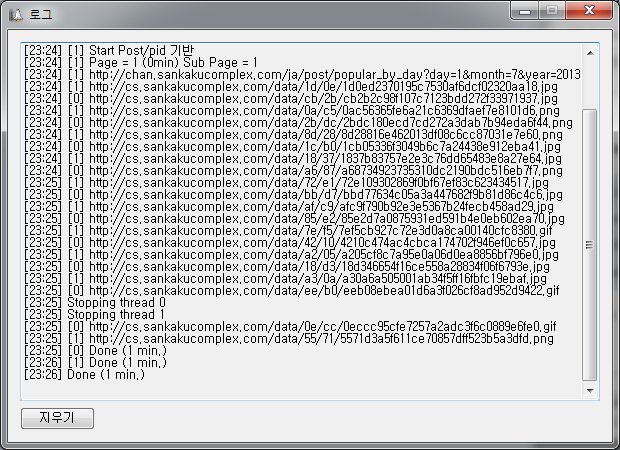Click the bbd77634c05a3a447682f9b81d86c4c6.jpg line

coord(293,195)
